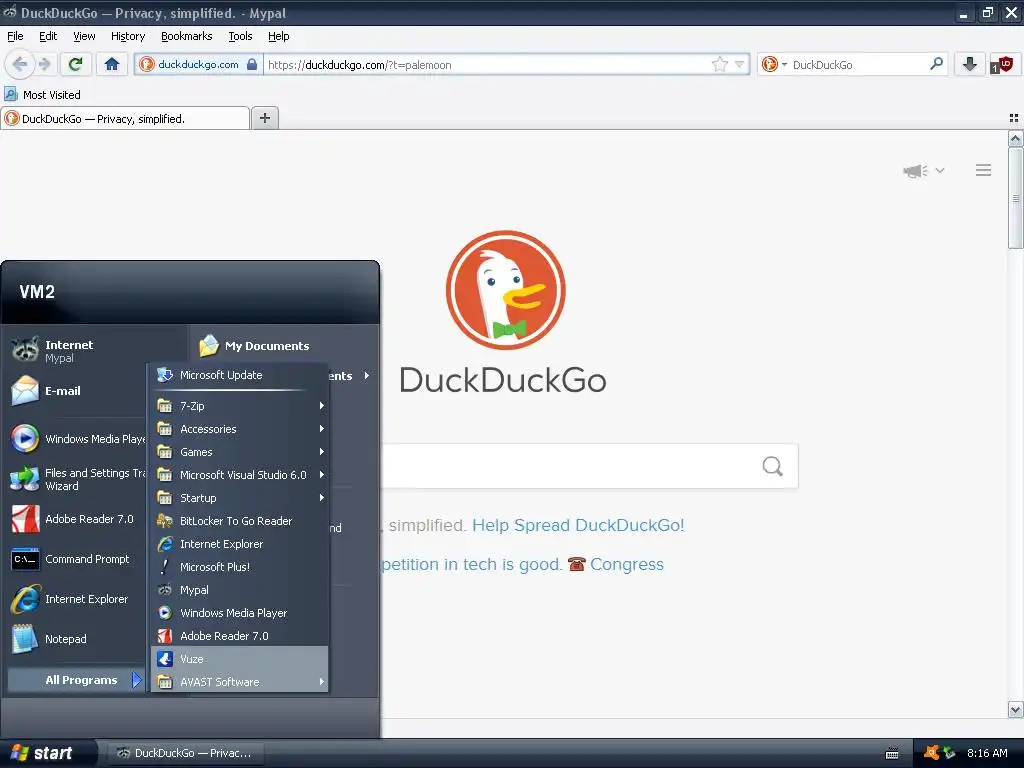The width and height of the screenshot is (1024, 768).
Task: Open E-mail from Start menu
Action: pyautogui.click(x=77, y=391)
